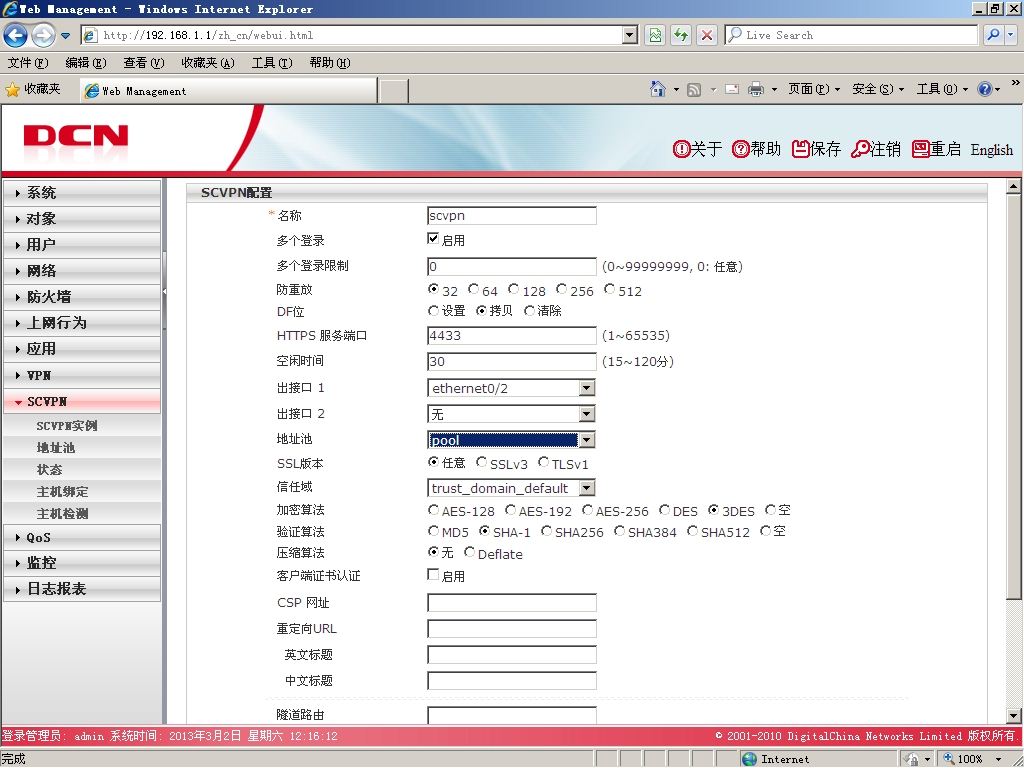Select DF位 设置 option
The image size is (1024, 768).
(x=433, y=311)
